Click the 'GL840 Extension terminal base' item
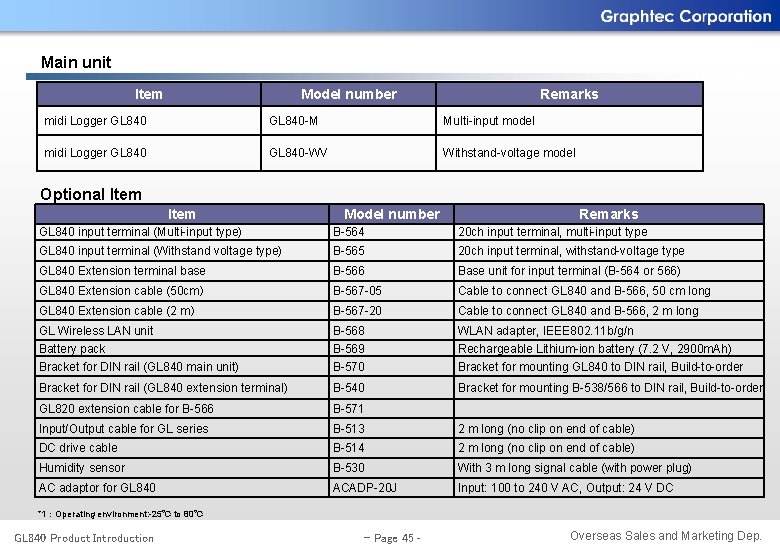This screenshot has height=551, width=780. tap(122, 271)
